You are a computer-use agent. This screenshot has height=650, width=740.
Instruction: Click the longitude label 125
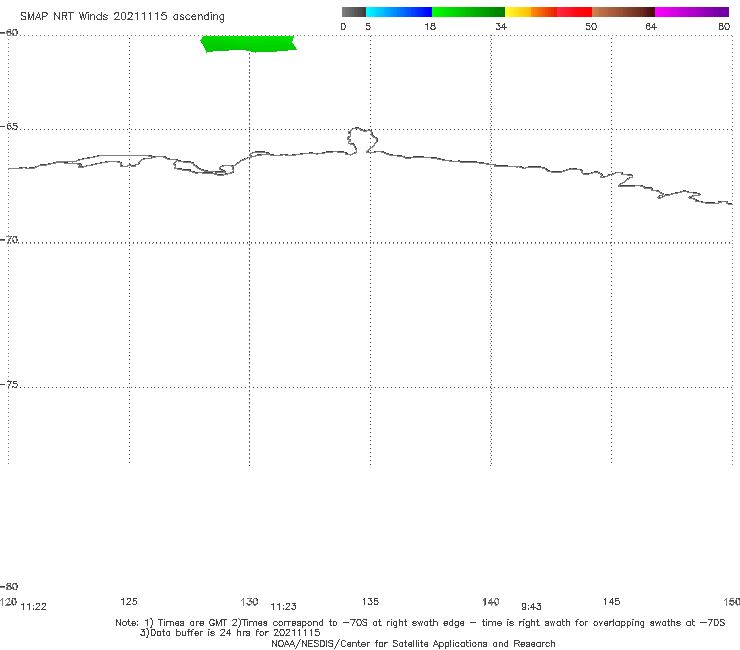click(129, 601)
